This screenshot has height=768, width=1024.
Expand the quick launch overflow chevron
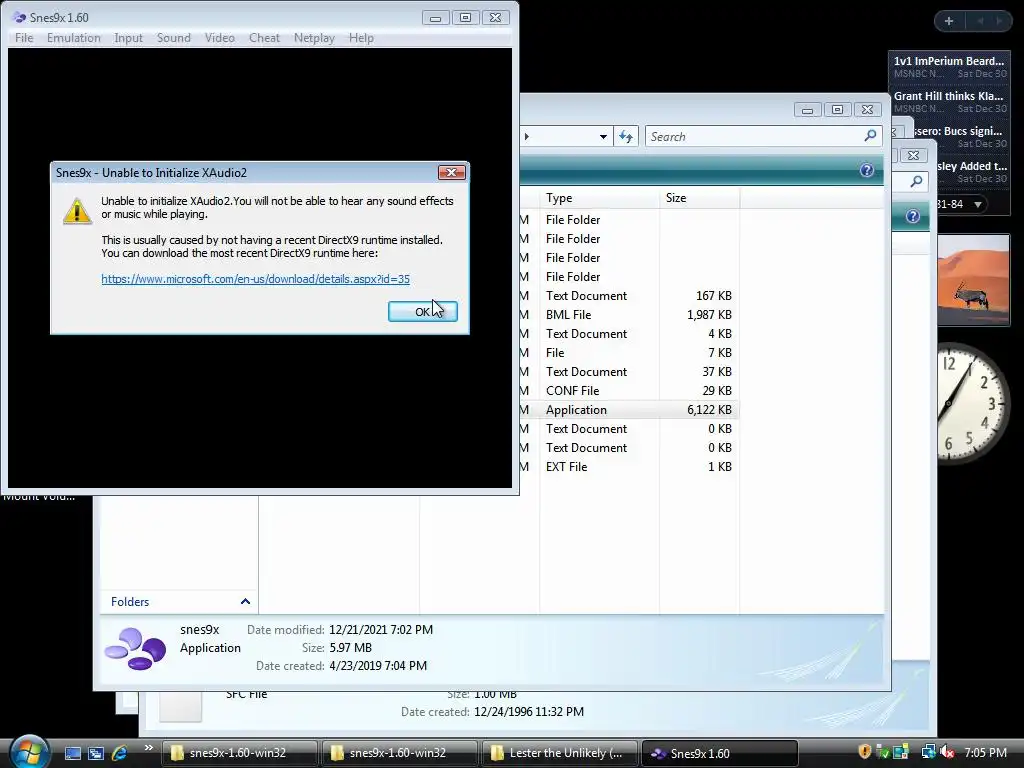pos(149,748)
